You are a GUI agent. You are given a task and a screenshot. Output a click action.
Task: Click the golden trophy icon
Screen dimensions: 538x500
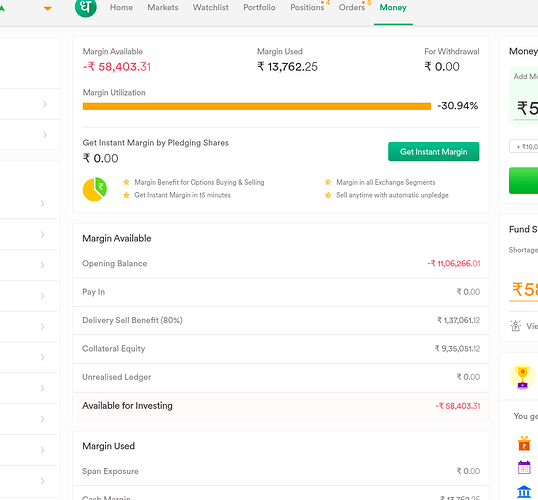click(522, 377)
